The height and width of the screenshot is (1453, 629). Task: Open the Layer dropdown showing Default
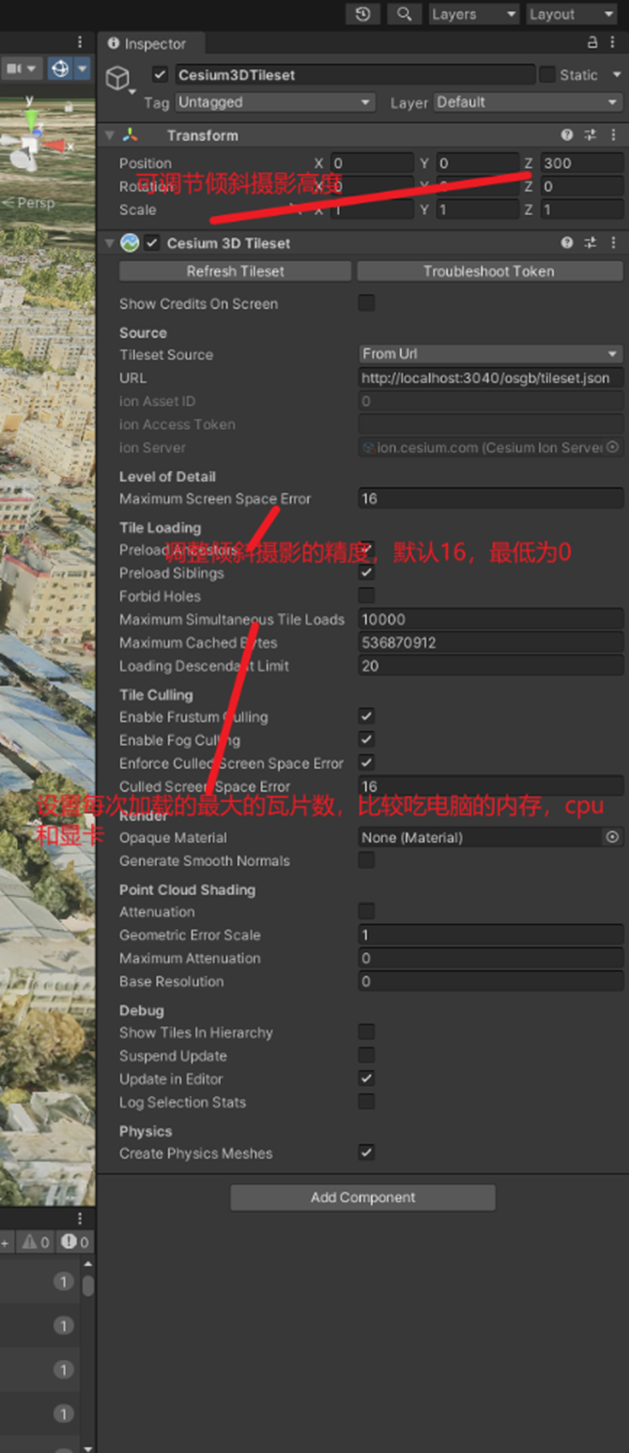click(x=527, y=102)
